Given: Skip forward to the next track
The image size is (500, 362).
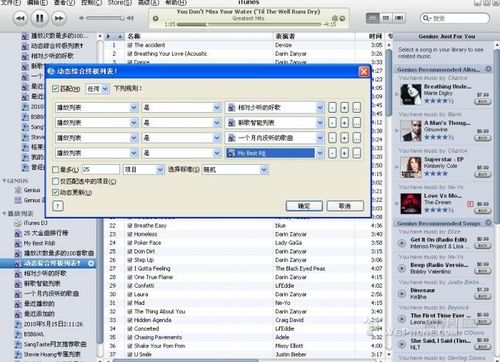Looking at the screenshot, I should [59, 18].
